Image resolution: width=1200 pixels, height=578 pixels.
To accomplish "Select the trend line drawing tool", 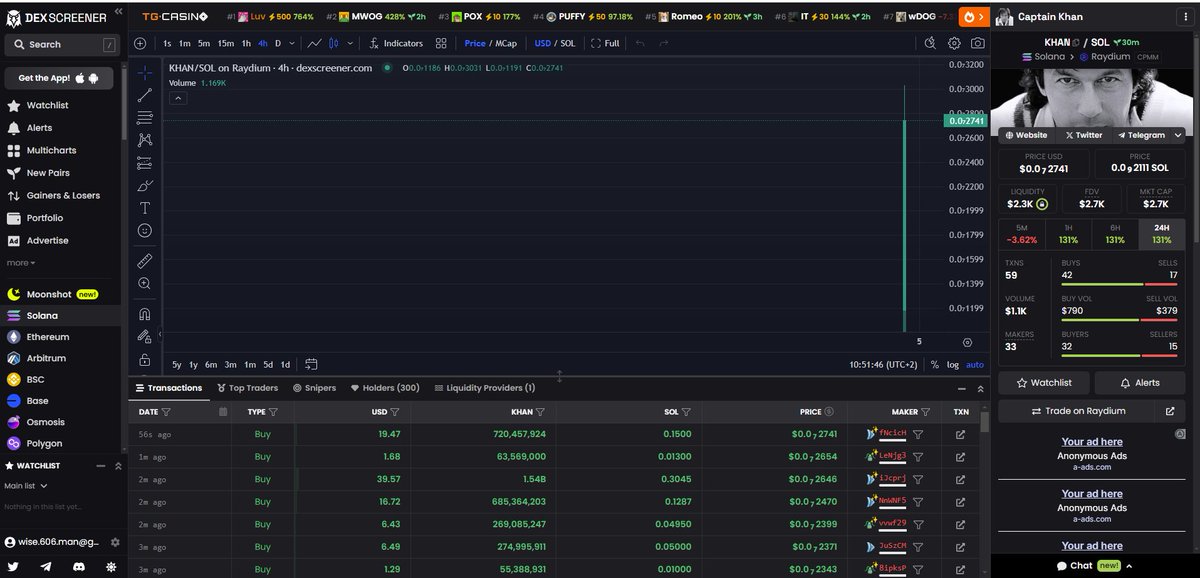I will [x=145, y=95].
